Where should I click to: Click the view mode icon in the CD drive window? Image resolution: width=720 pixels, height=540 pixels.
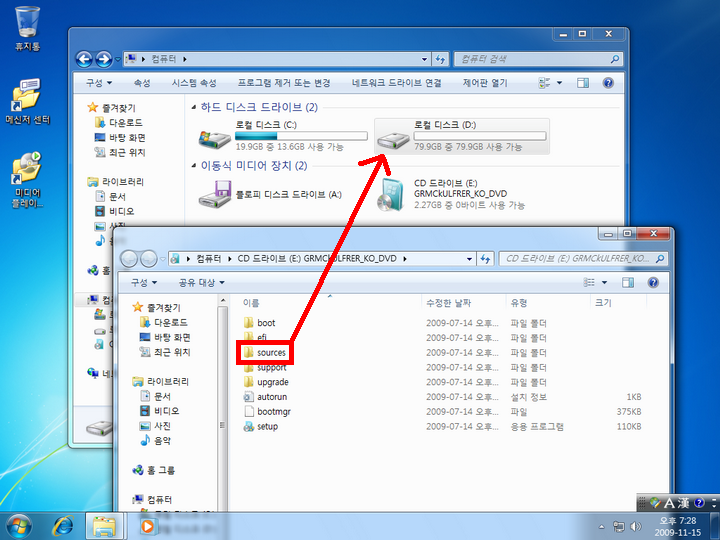coord(589,282)
